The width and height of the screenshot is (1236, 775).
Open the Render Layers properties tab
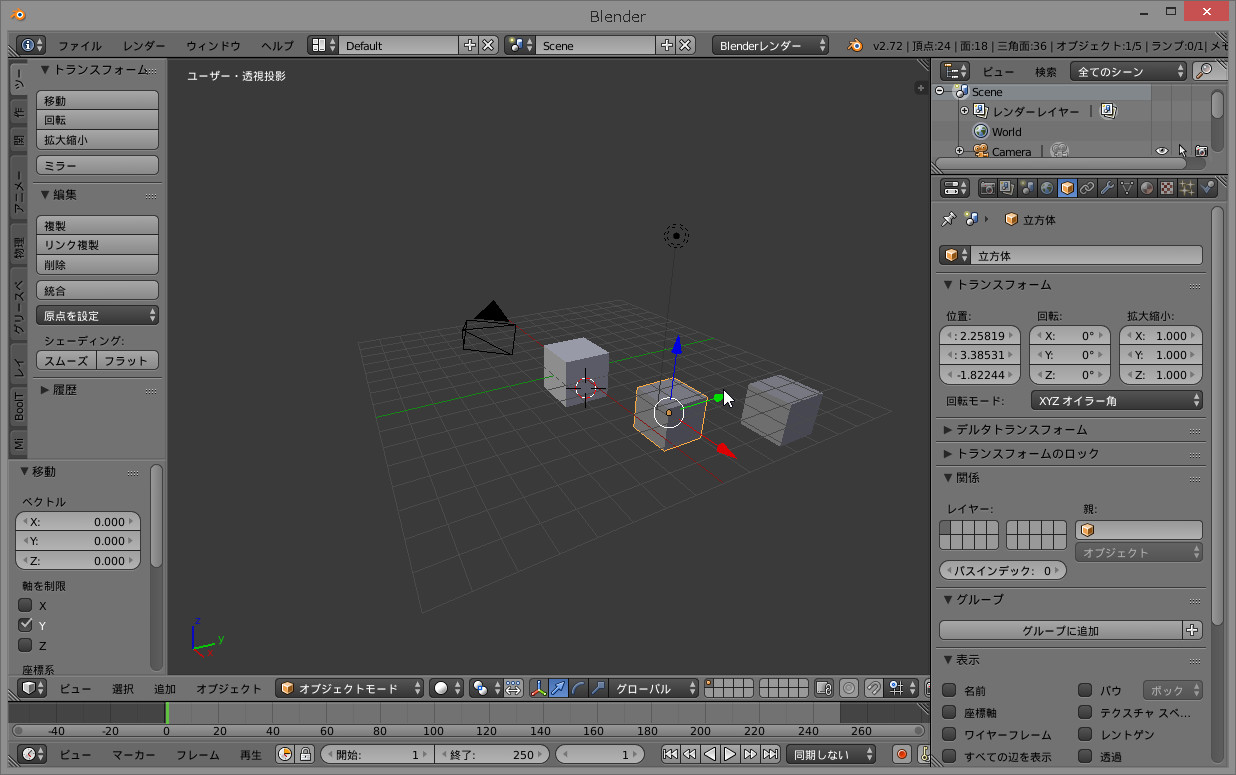pos(1007,188)
